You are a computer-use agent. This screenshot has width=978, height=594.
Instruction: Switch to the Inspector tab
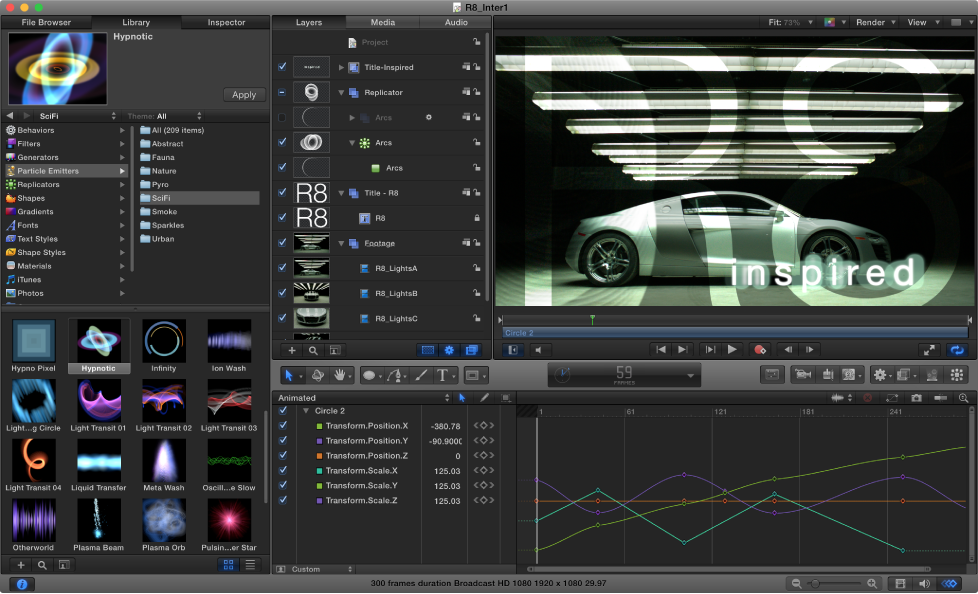tap(226, 22)
